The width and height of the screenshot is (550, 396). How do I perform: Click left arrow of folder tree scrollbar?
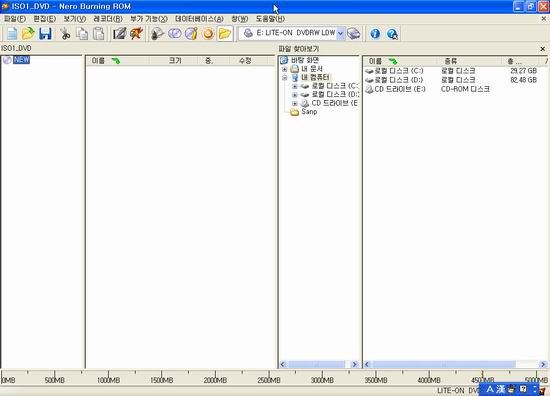[283, 364]
